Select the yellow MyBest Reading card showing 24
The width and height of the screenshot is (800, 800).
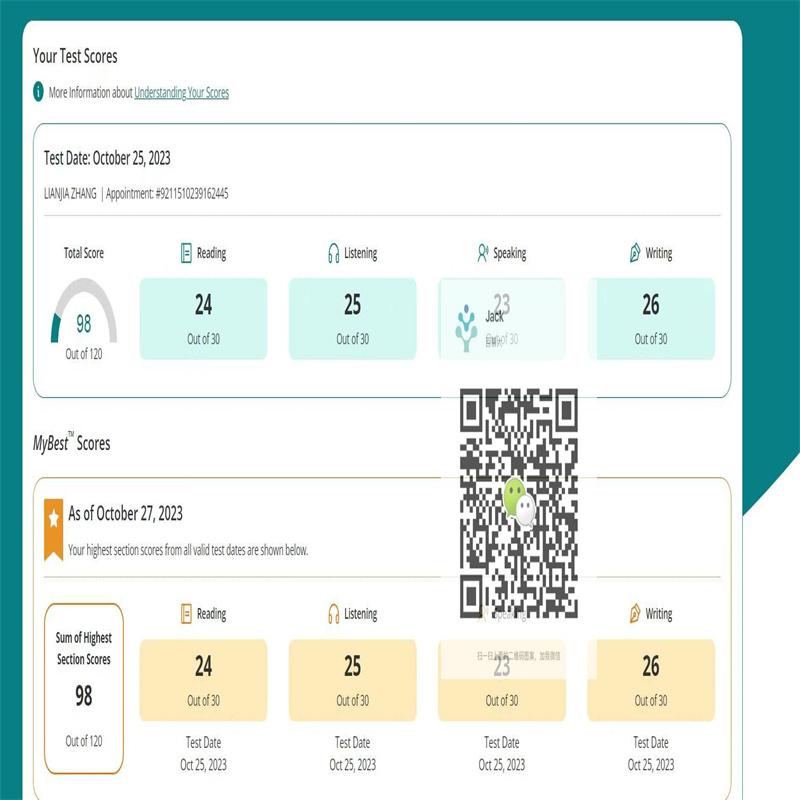coord(203,680)
